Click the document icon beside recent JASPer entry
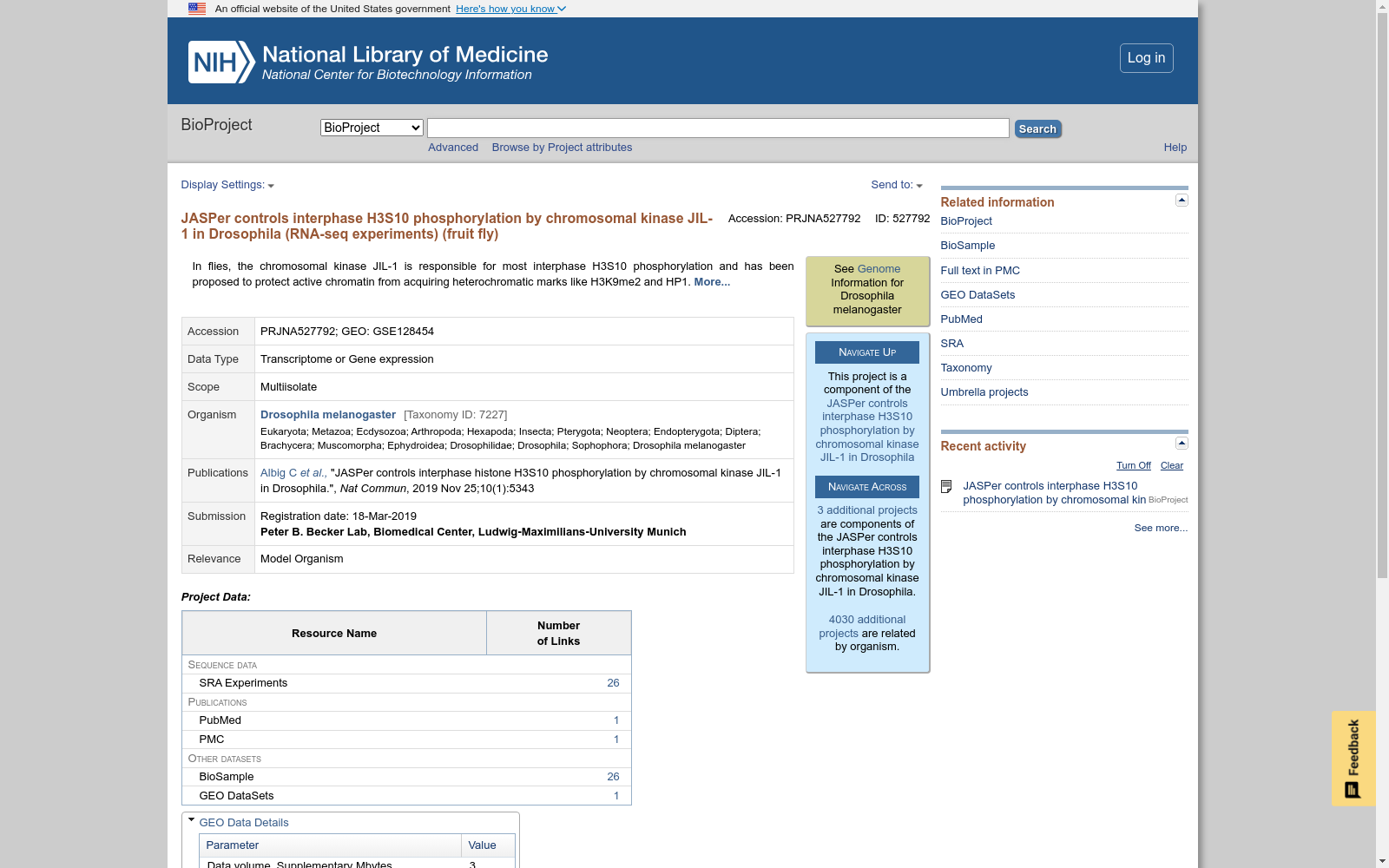Viewport: 1389px width, 868px height. [946, 487]
